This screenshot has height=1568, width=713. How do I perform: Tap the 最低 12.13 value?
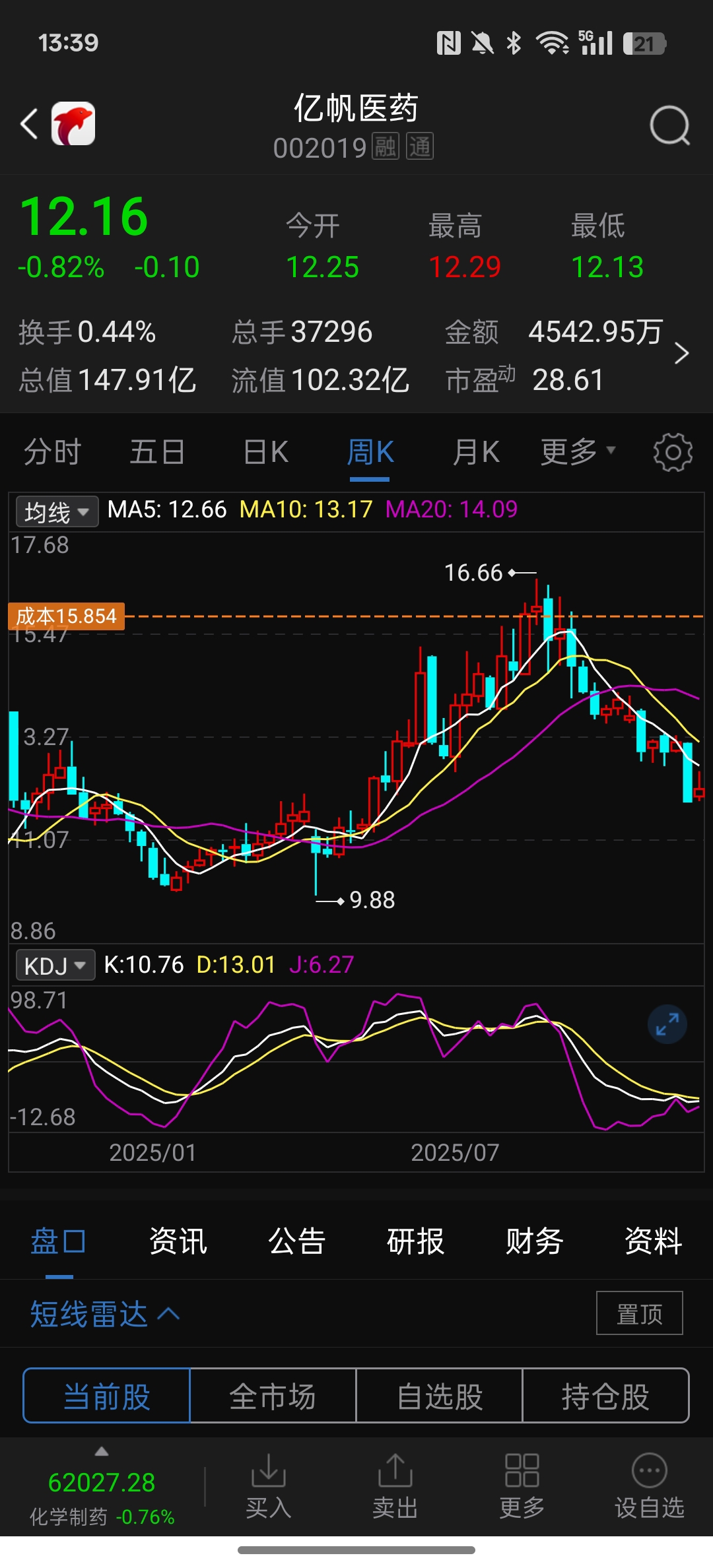pyautogui.click(x=607, y=267)
